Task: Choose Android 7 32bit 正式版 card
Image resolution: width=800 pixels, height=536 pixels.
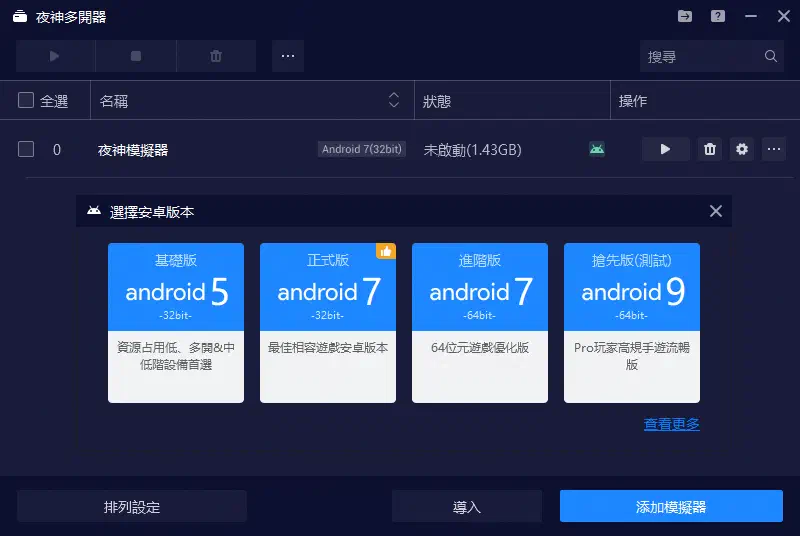Action: [328, 322]
